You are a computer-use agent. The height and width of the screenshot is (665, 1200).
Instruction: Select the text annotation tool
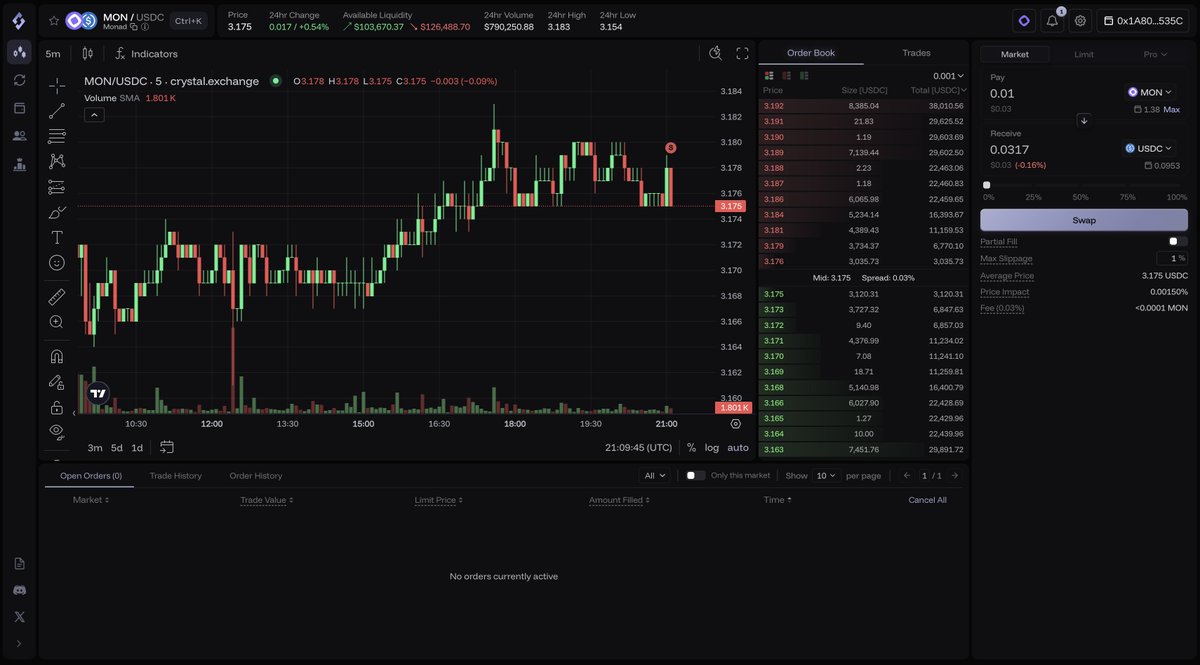57,237
